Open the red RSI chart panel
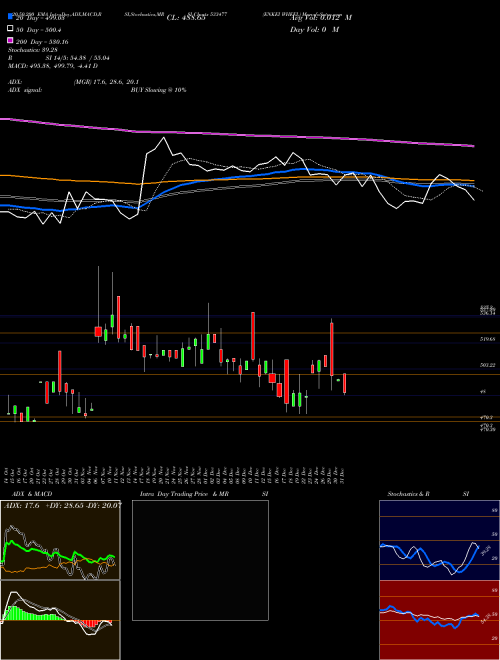Viewport: 500px width, 660px height. click(x=439, y=620)
